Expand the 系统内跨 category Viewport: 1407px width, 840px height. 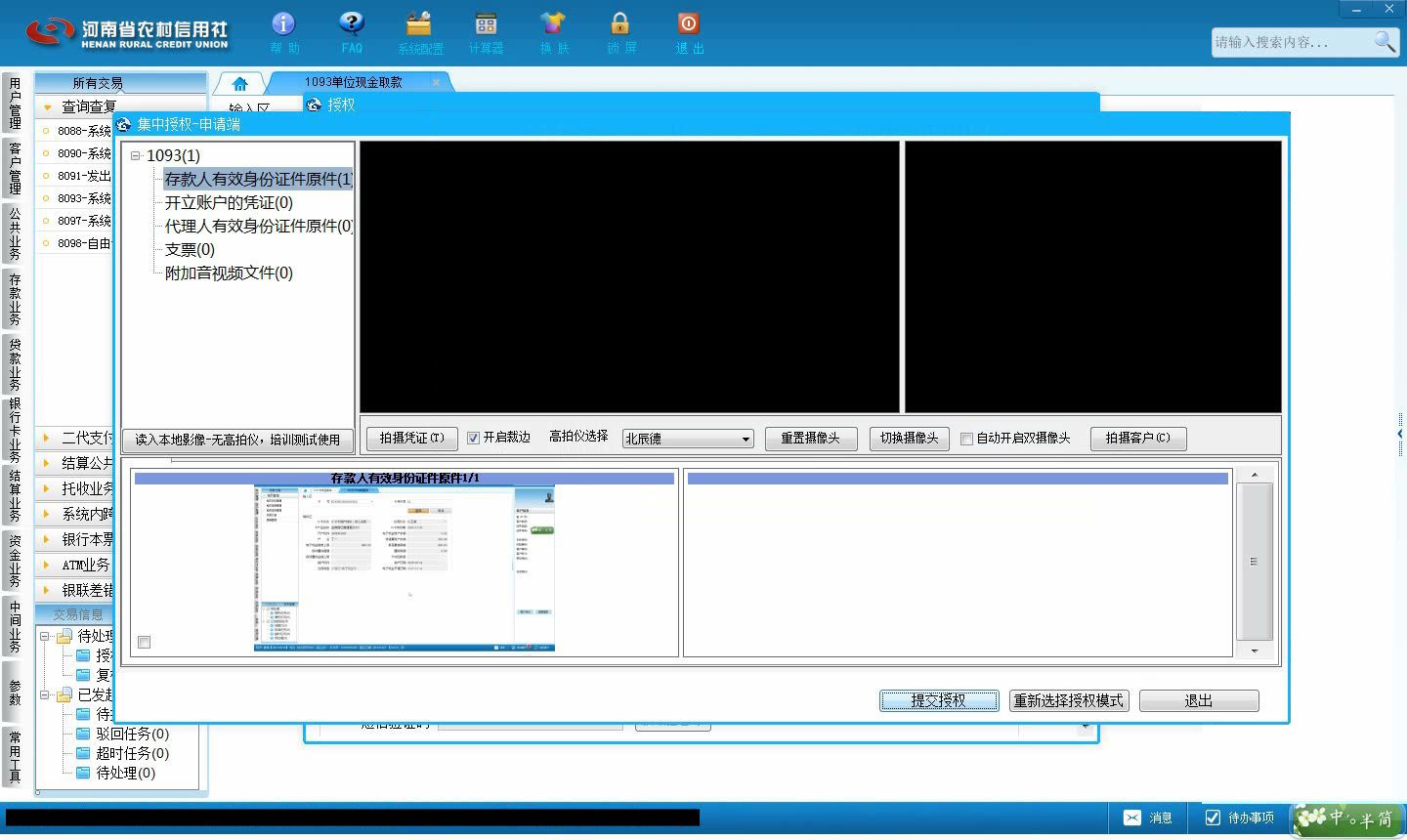click(x=46, y=514)
